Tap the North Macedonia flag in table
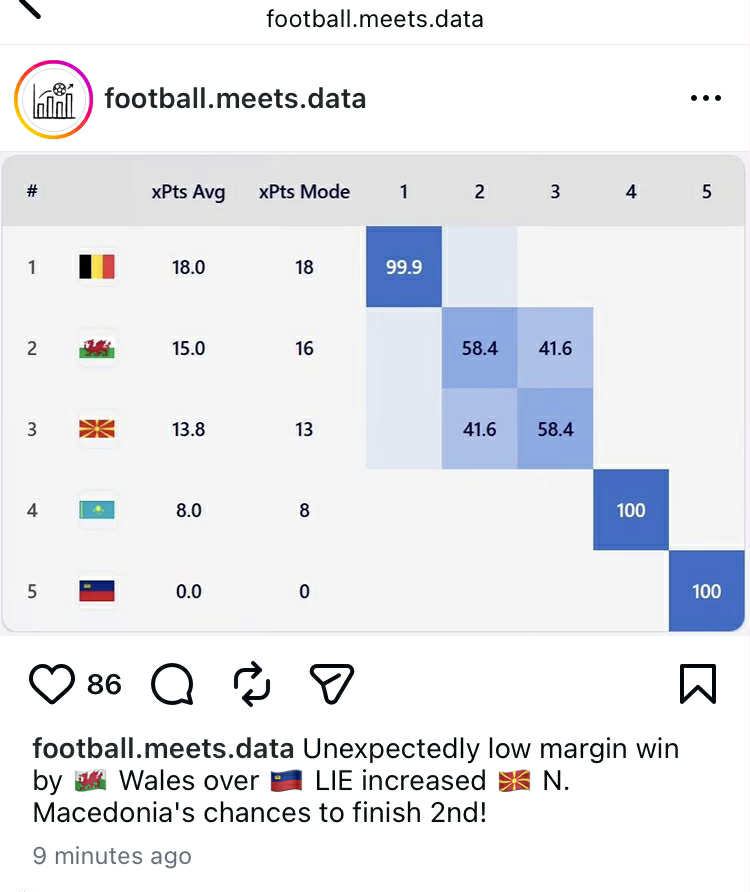The image size is (750, 892). [97, 429]
